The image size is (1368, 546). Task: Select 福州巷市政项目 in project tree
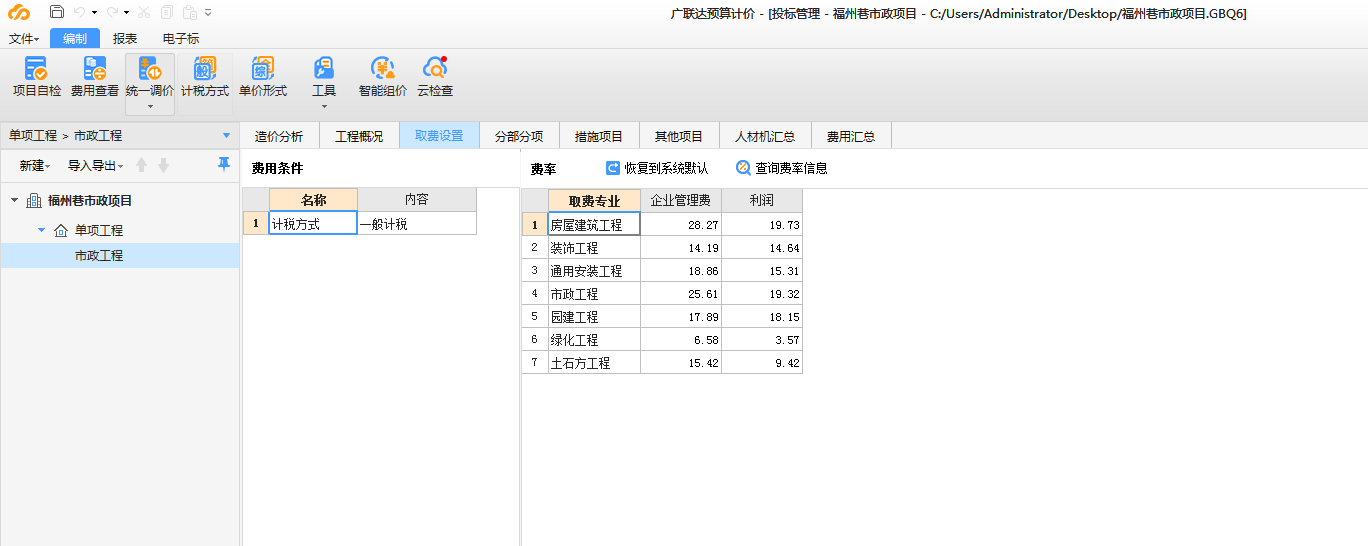click(x=90, y=201)
